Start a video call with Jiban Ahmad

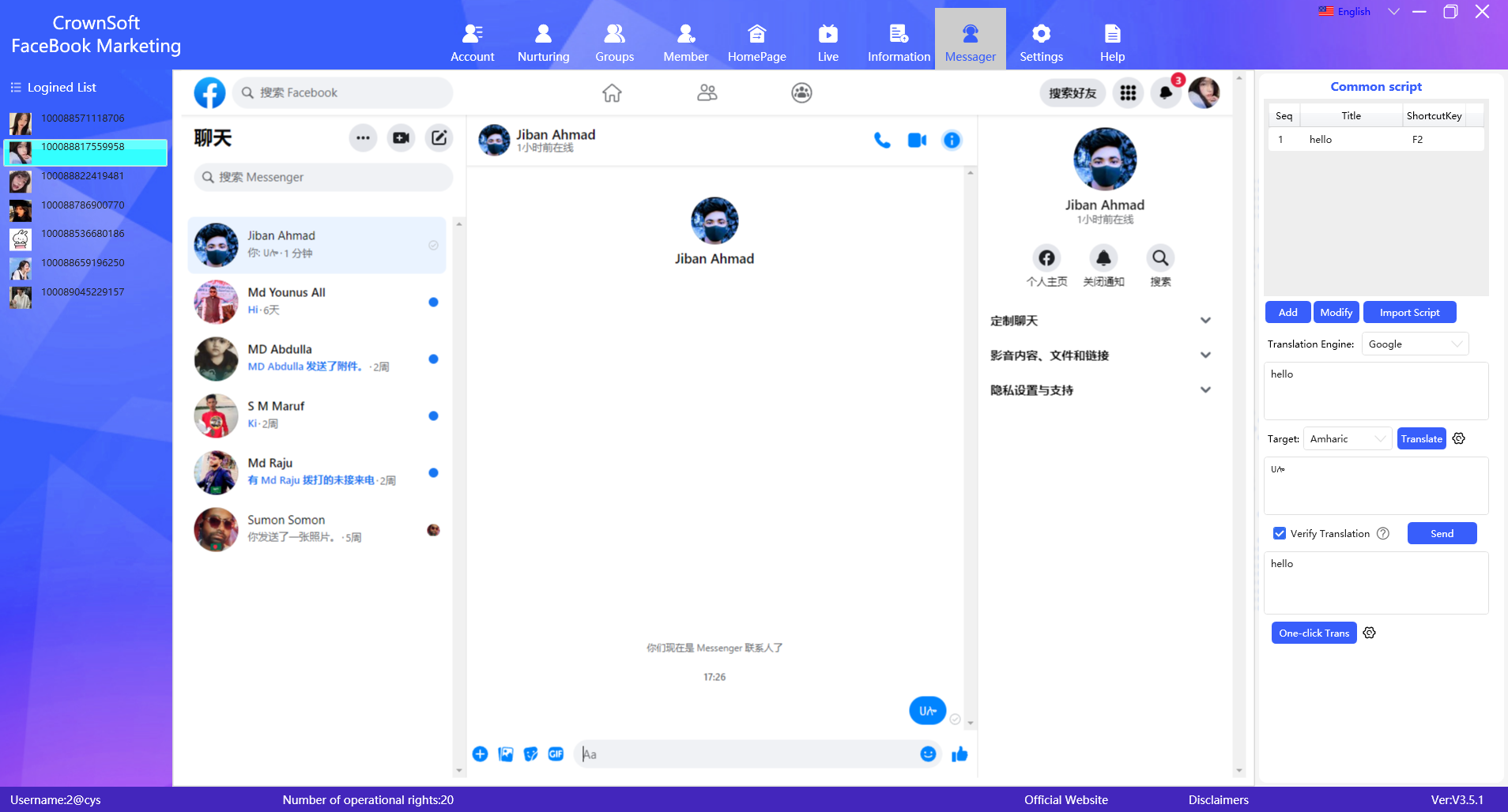[917, 140]
